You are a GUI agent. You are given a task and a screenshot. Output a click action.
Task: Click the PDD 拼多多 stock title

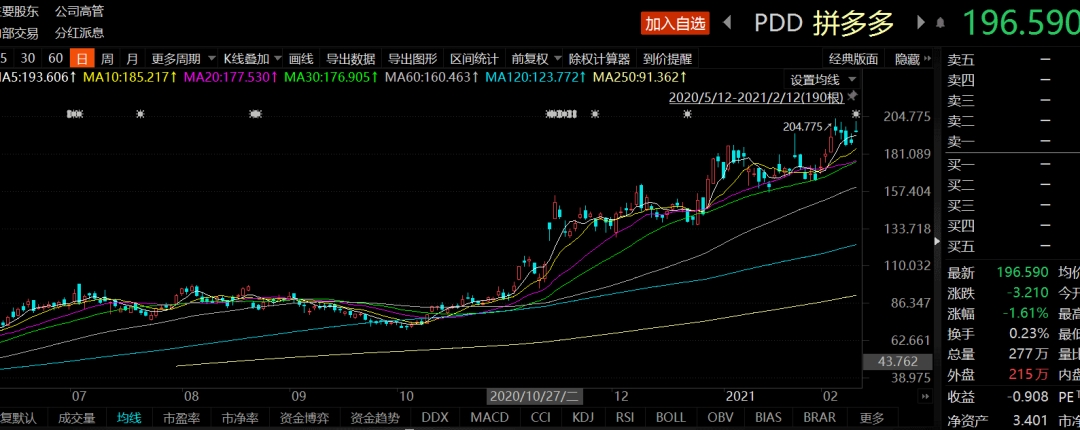click(824, 23)
